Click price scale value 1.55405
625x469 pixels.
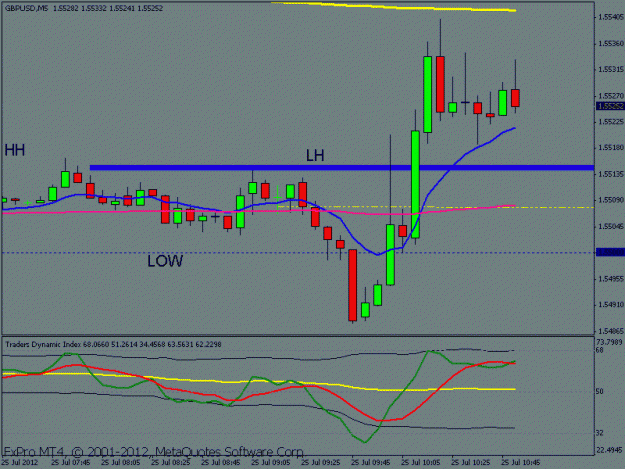click(x=610, y=17)
